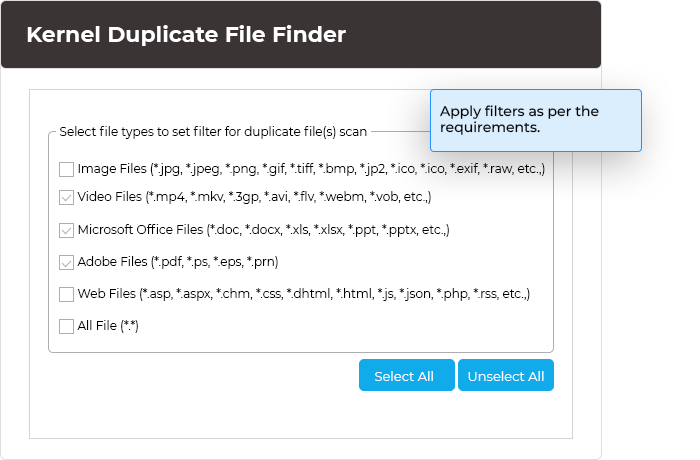Image resolution: width=700 pixels, height=460 pixels.
Task: Tick the All File (*.*) checkbox
Action: coord(67,326)
